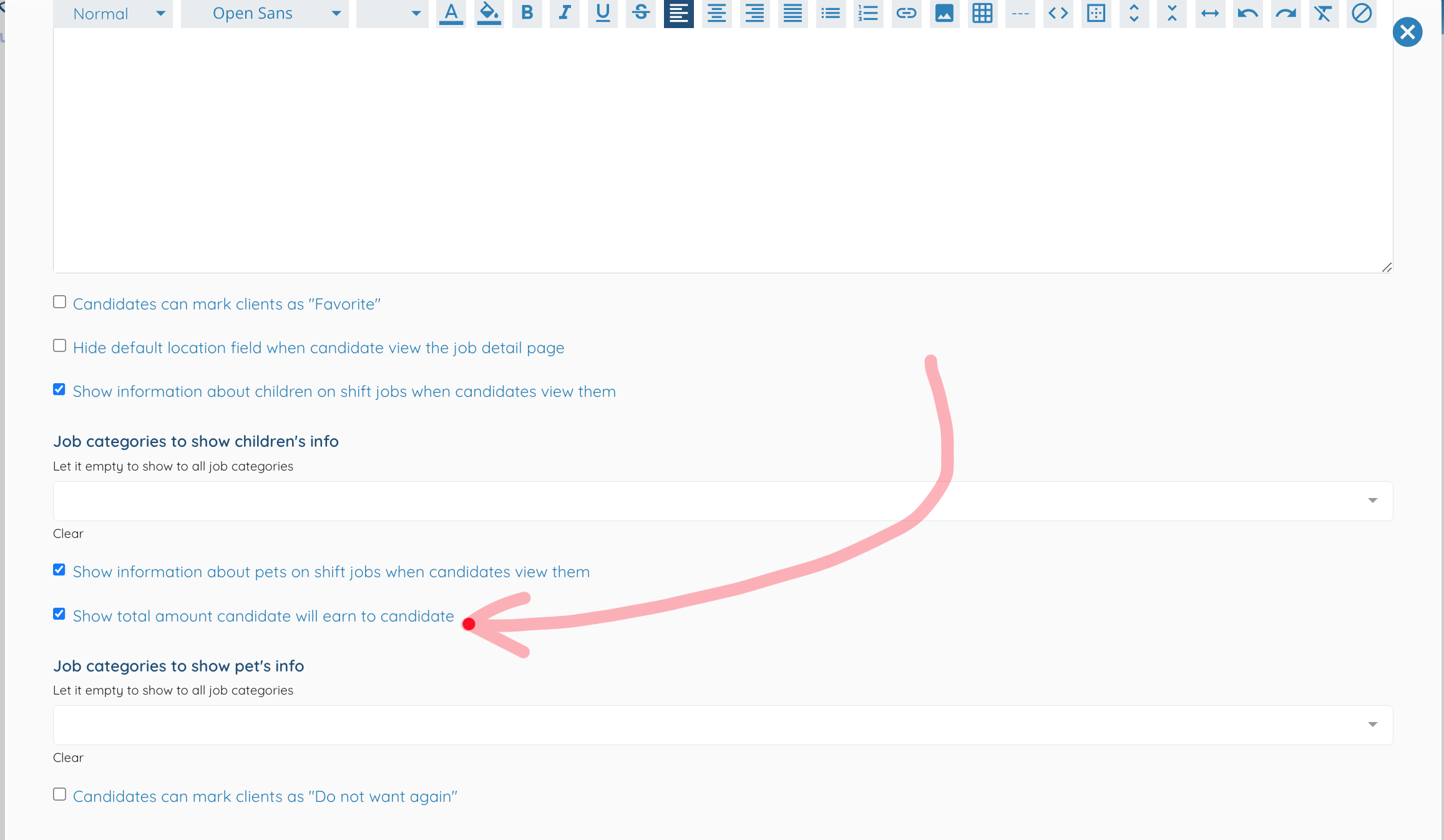Toggle bold formatting in editor toolbar
This screenshot has height=840, width=1444.
(x=527, y=13)
